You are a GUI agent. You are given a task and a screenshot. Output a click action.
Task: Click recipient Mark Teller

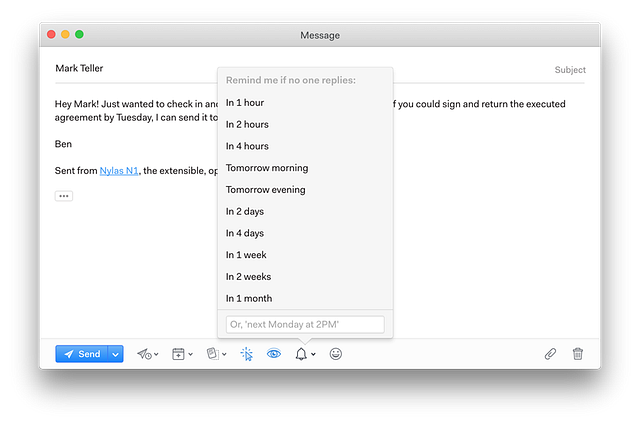(x=79, y=68)
